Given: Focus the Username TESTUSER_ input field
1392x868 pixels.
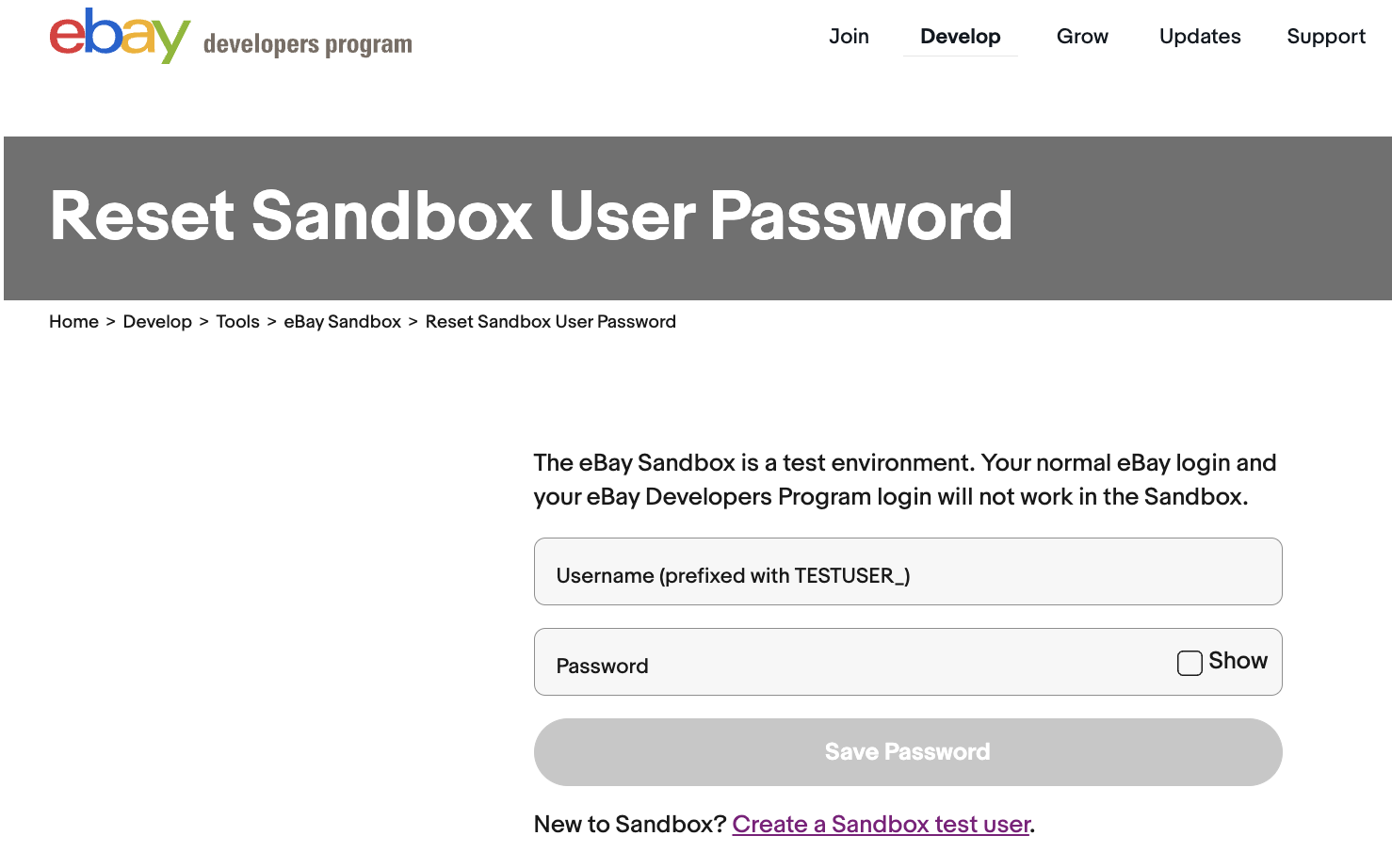Looking at the screenshot, I should [x=908, y=571].
